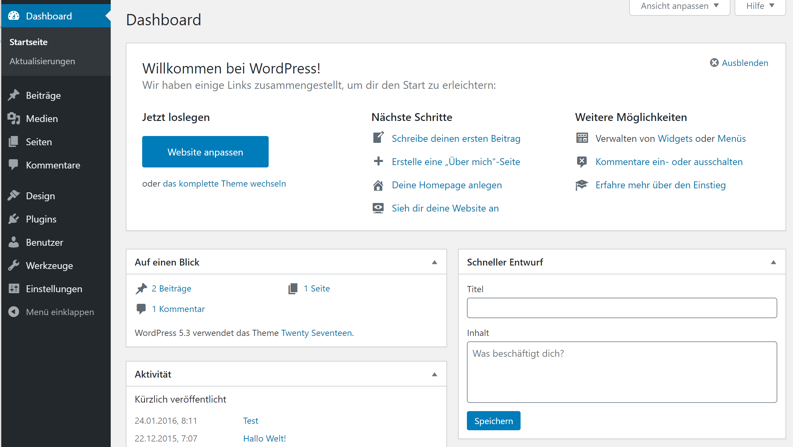Click the Plugins plug icon
The height and width of the screenshot is (447, 793).
tap(14, 219)
